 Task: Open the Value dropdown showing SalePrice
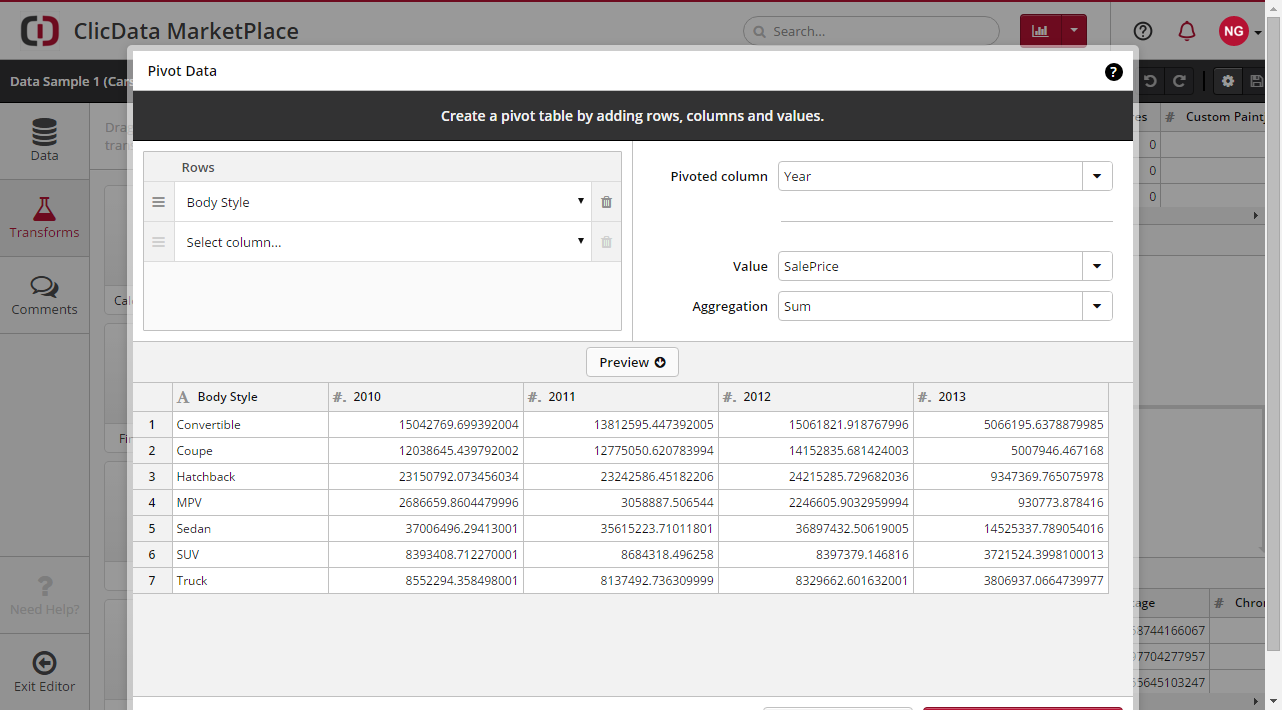click(x=1097, y=266)
